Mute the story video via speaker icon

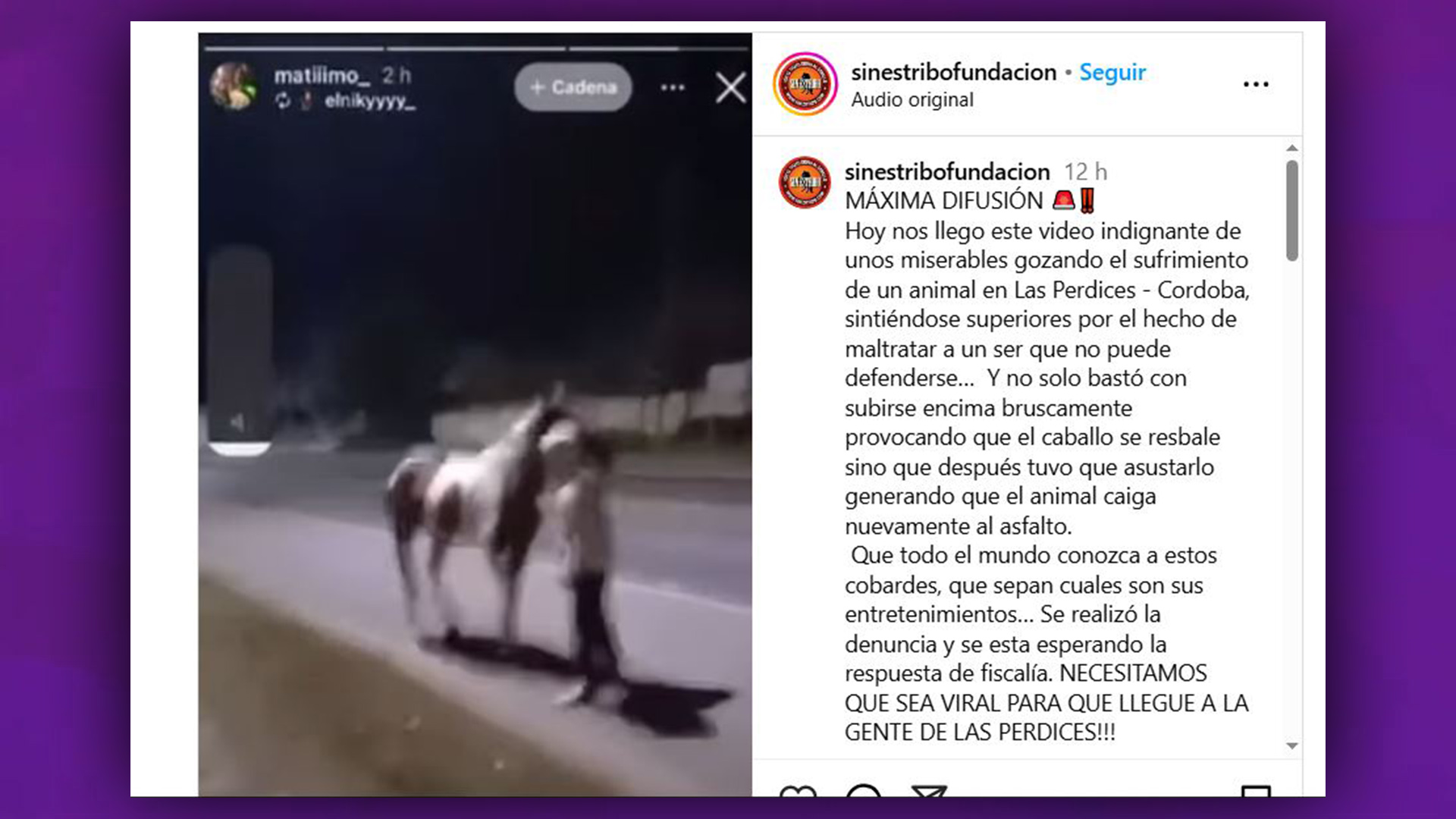(237, 422)
